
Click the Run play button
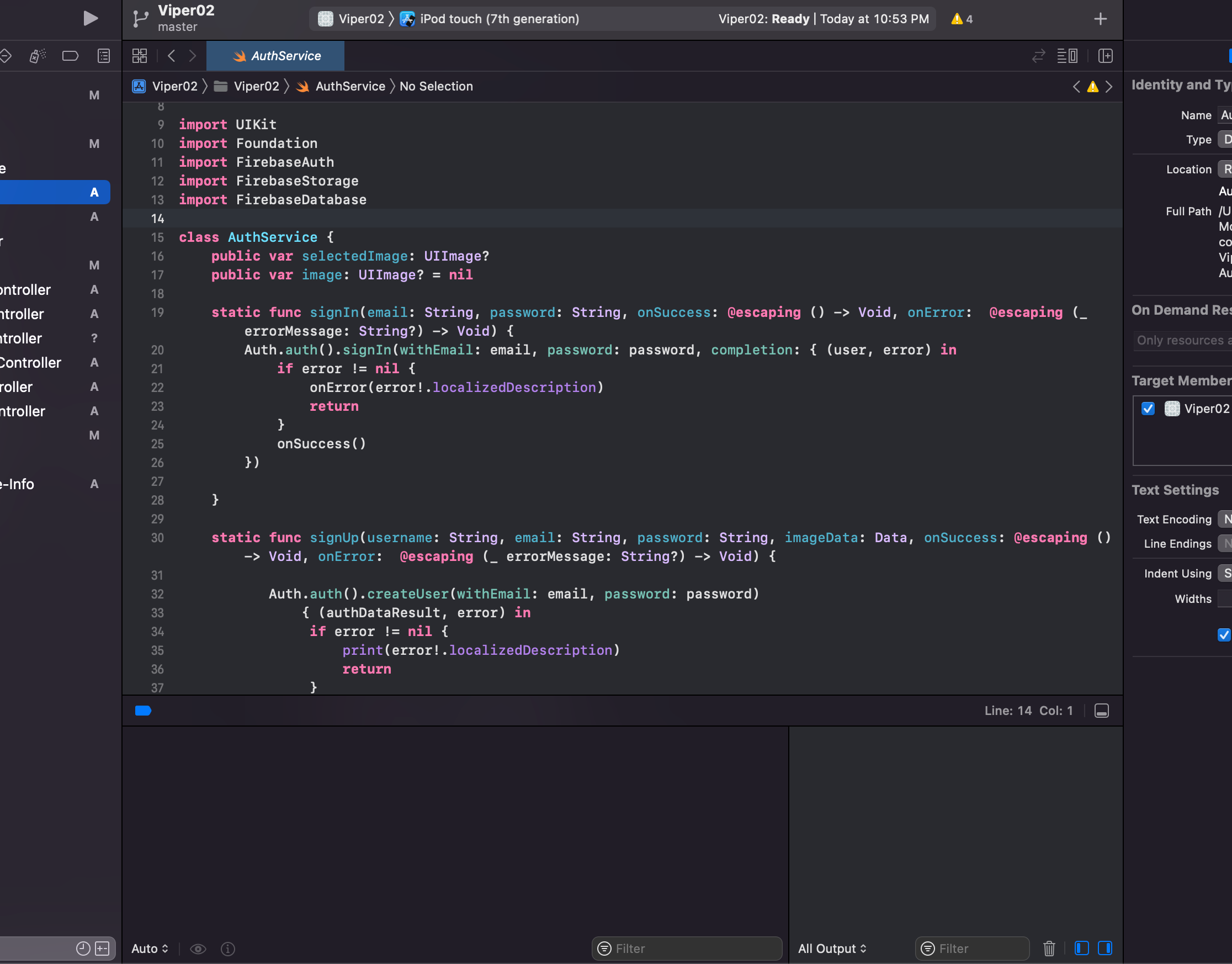91,19
